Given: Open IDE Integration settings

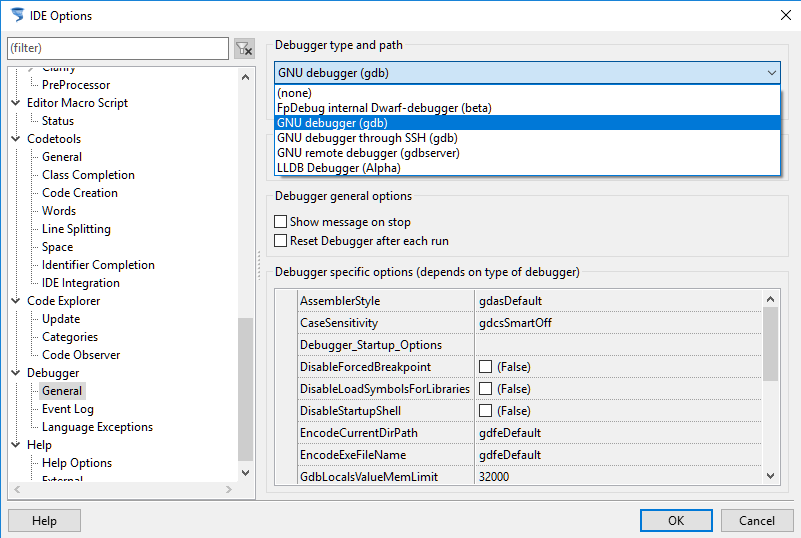Looking at the screenshot, I should (x=81, y=283).
